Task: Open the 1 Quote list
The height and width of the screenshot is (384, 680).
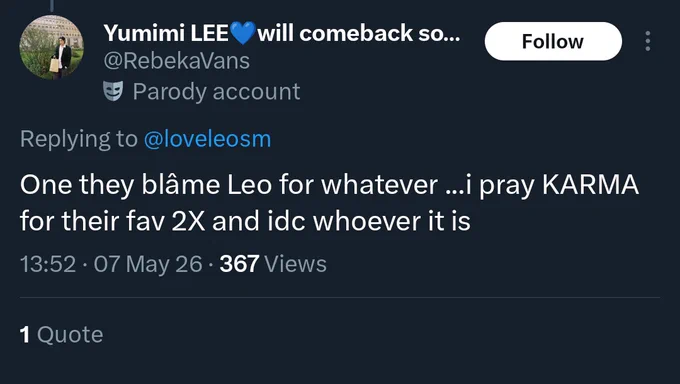Action: 62,335
